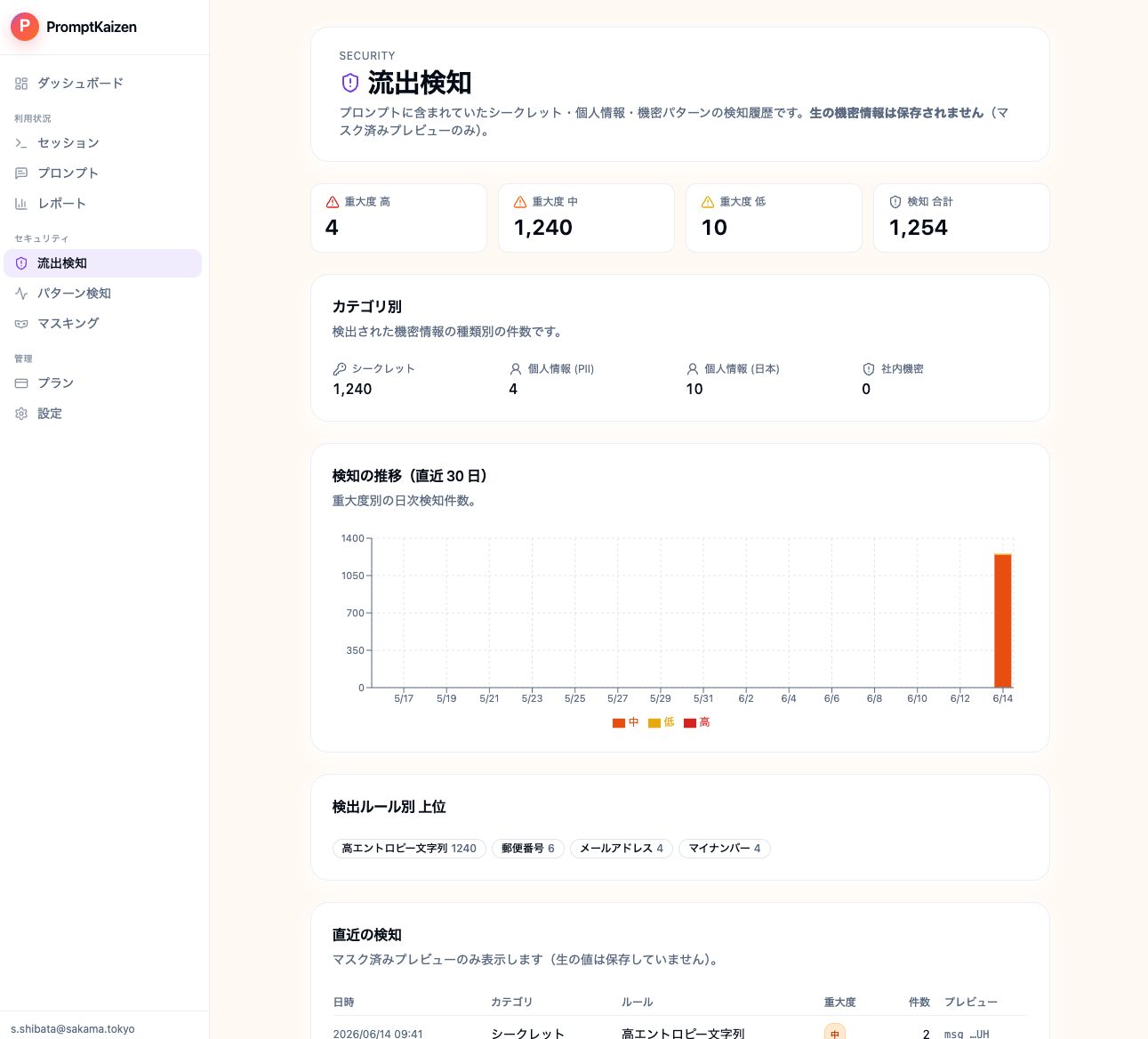Select 流出検知 in the sidebar

click(x=103, y=263)
